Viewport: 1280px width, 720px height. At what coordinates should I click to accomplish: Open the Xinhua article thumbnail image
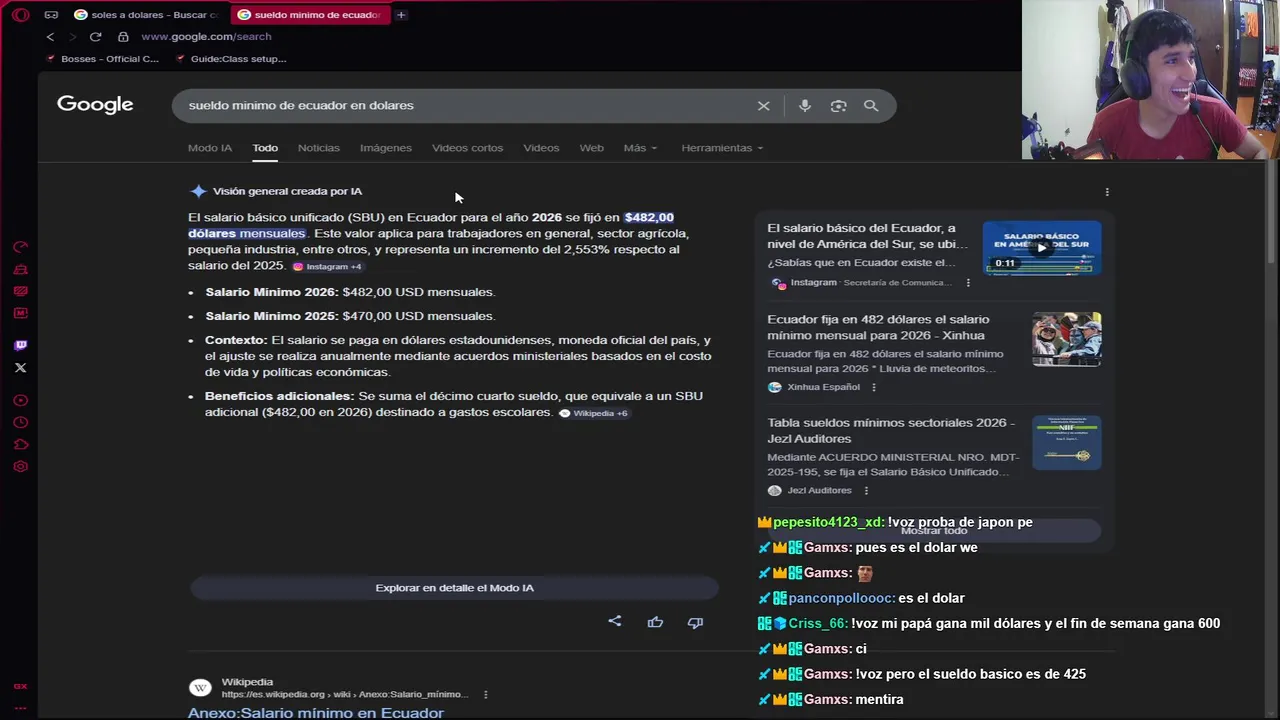click(1067, 339)
